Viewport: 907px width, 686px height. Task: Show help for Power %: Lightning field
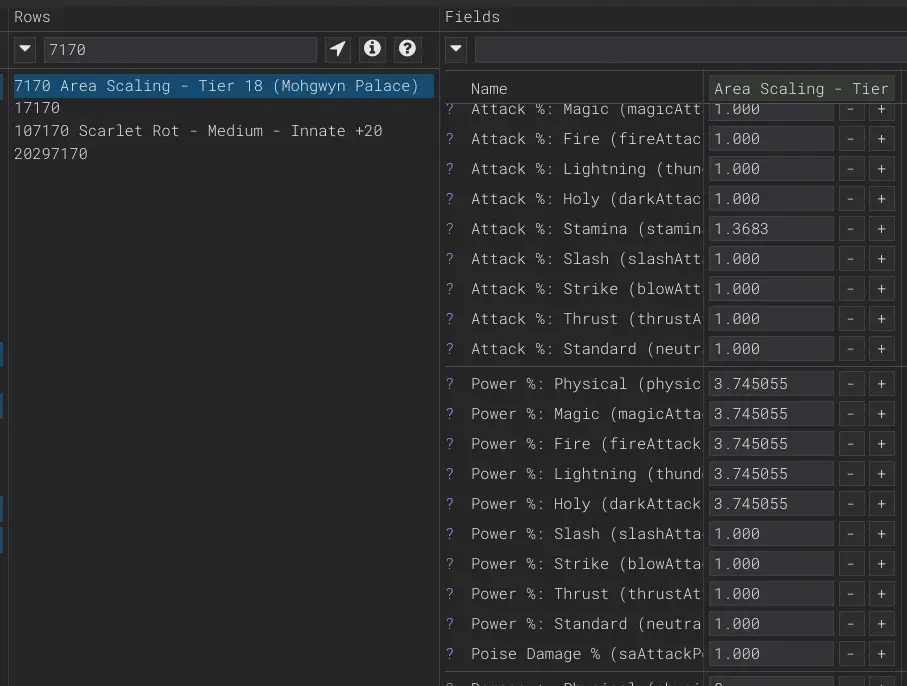pyautogui.click(x=450, y=474)
